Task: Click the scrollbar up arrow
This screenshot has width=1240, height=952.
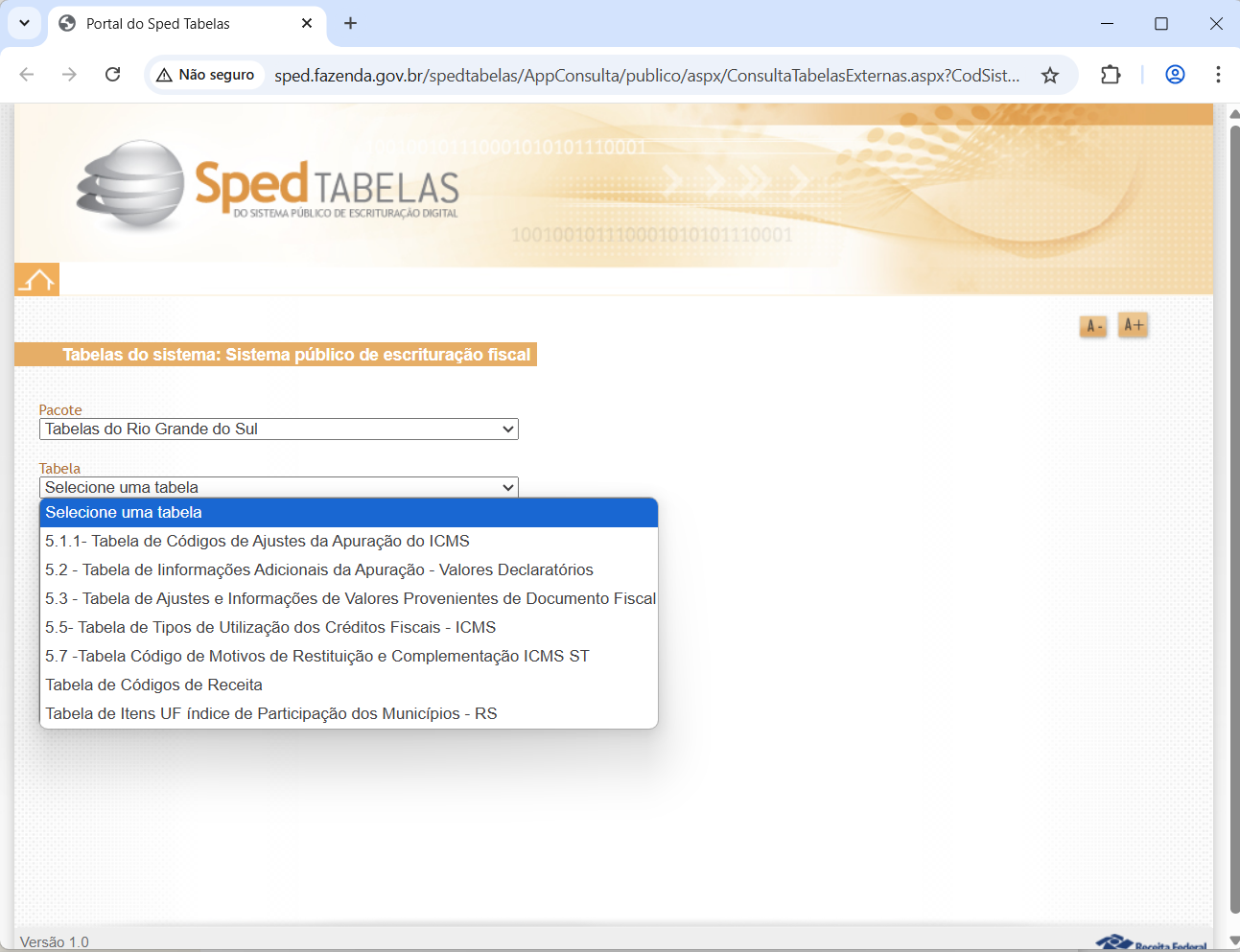Action: click(1234, 112)
